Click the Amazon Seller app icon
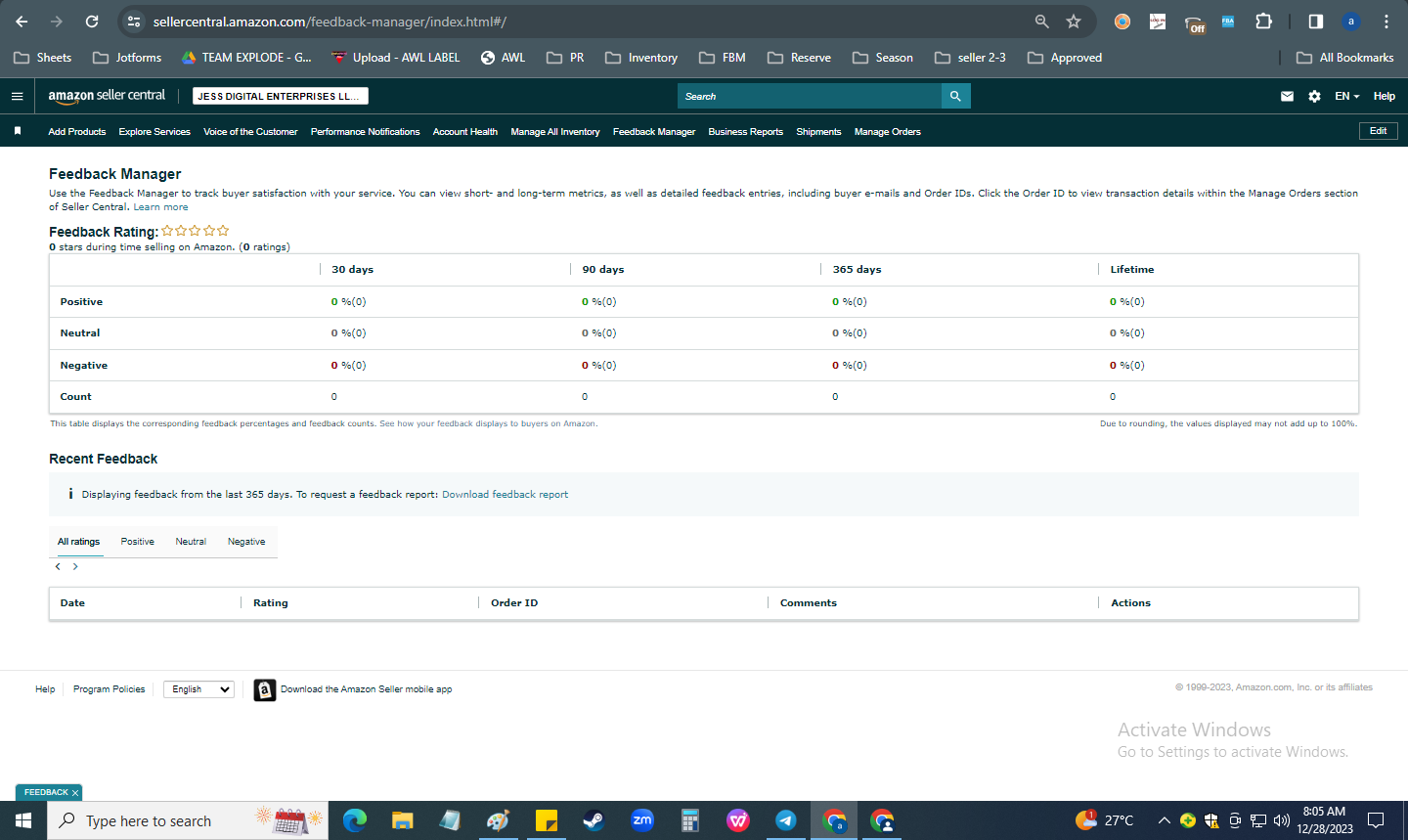The width and height of the screenshot is (1408, 840). pos(264,689)
